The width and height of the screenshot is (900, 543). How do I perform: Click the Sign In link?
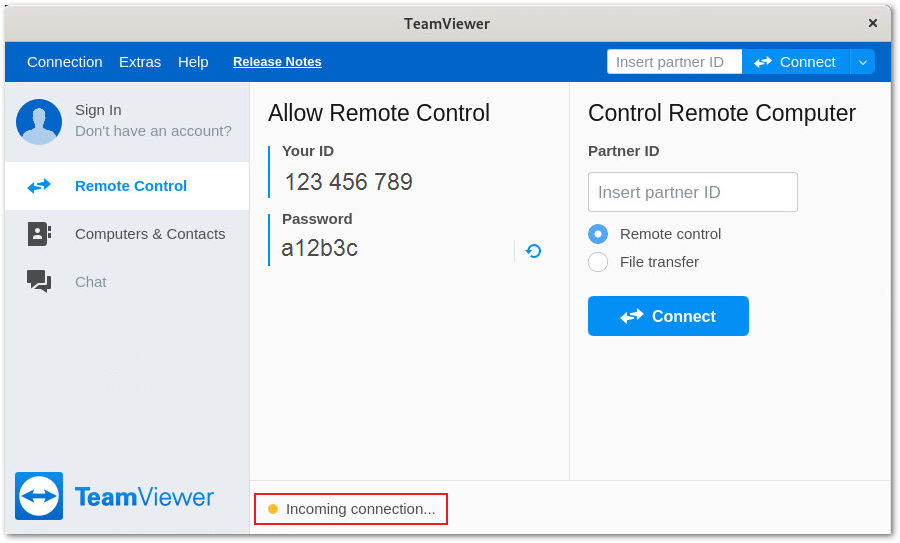point(98,110)
